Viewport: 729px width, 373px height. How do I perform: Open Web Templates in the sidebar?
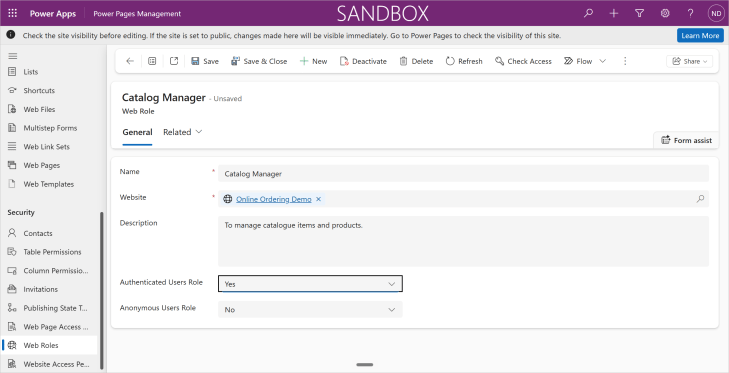(x=49, y=184)
